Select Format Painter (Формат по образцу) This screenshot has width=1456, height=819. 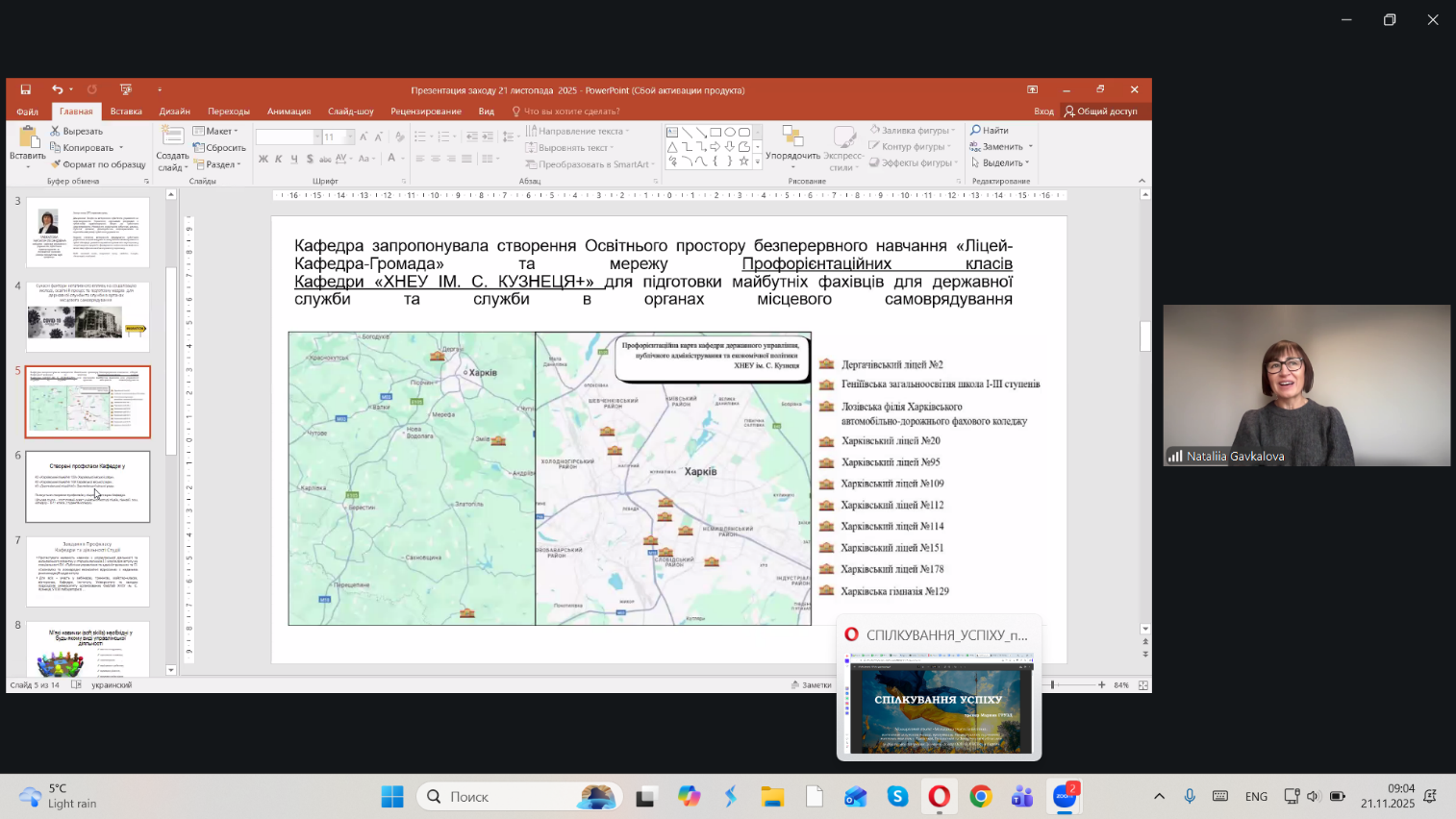98,164
